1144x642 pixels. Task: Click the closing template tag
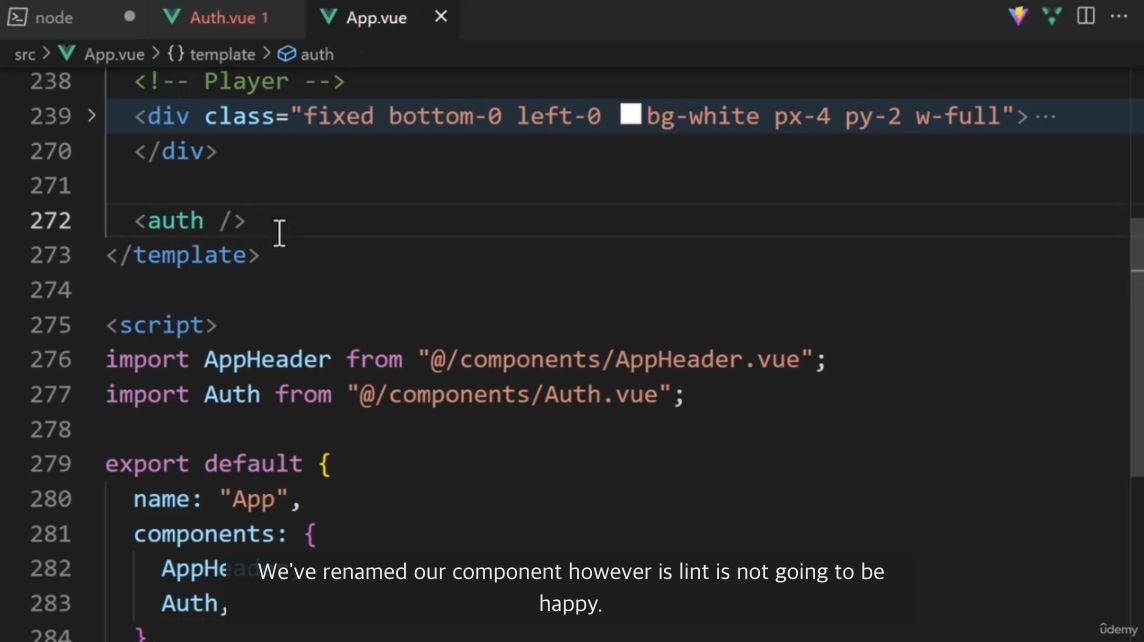click(x=182, y=255)
